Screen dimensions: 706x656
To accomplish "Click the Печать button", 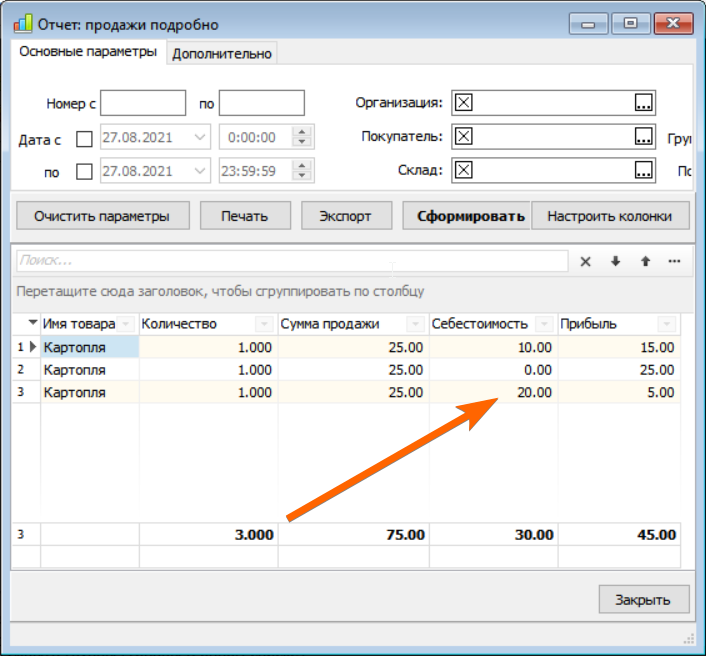I will 245,216.
